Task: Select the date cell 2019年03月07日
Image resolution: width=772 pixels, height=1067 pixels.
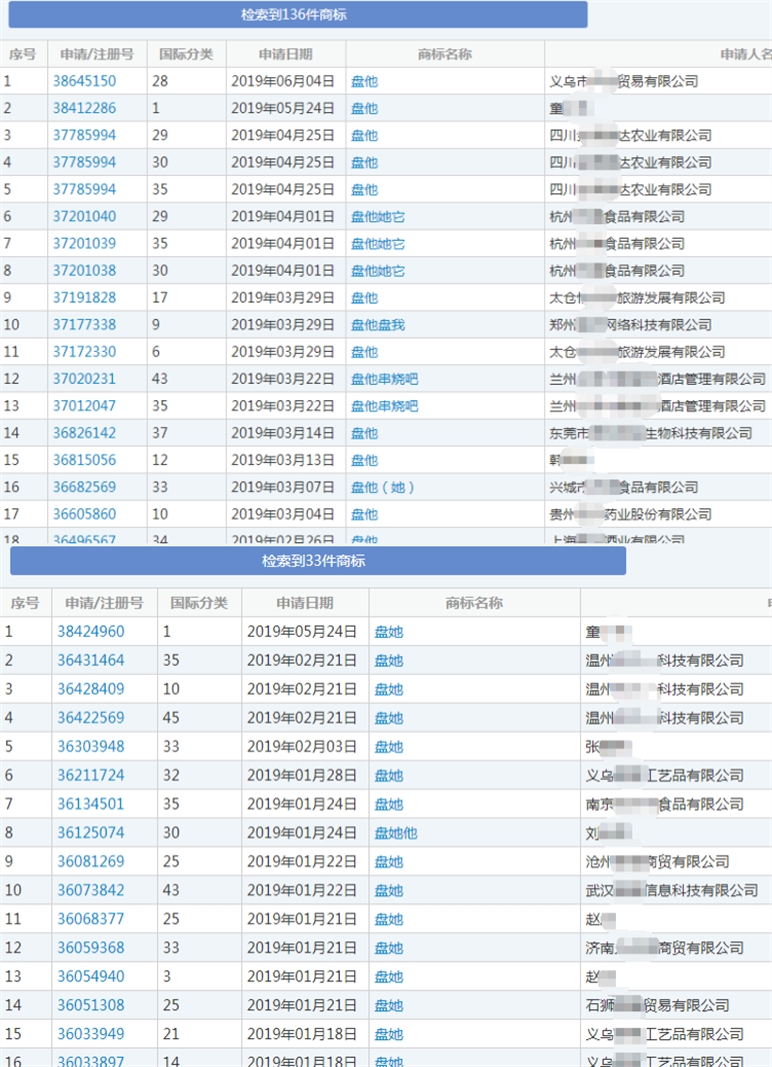Action: click(x=283, y=487)
